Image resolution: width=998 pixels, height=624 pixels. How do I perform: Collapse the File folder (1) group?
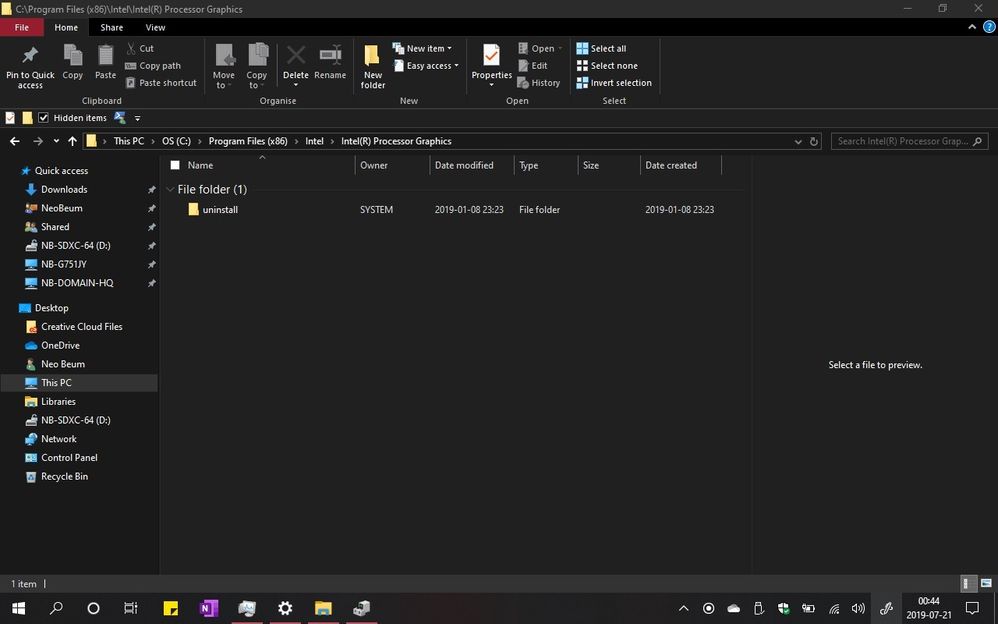[x=170, y=190]
